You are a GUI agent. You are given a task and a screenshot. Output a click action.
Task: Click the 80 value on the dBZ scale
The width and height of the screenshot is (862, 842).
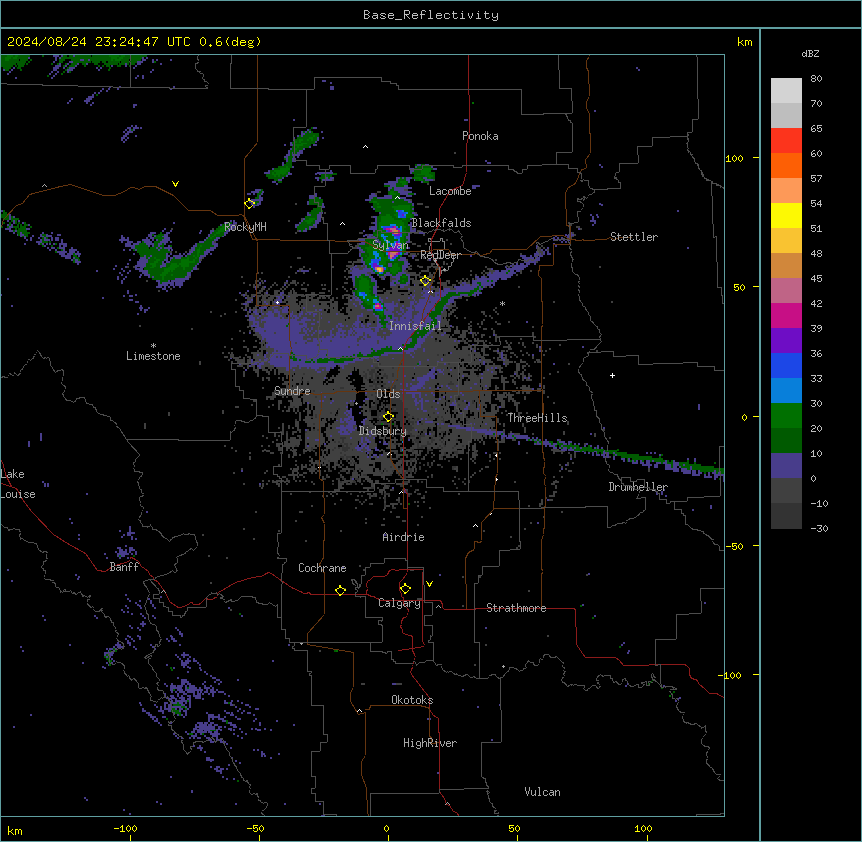(x=816, y=79)
